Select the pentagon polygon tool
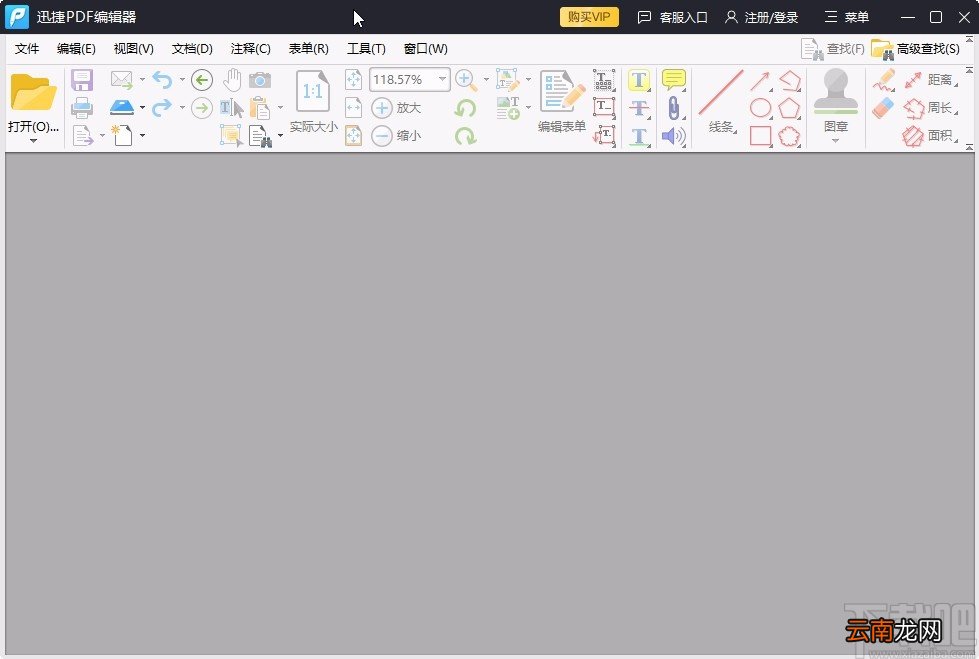979x659 pixels. tap(789, 108)
